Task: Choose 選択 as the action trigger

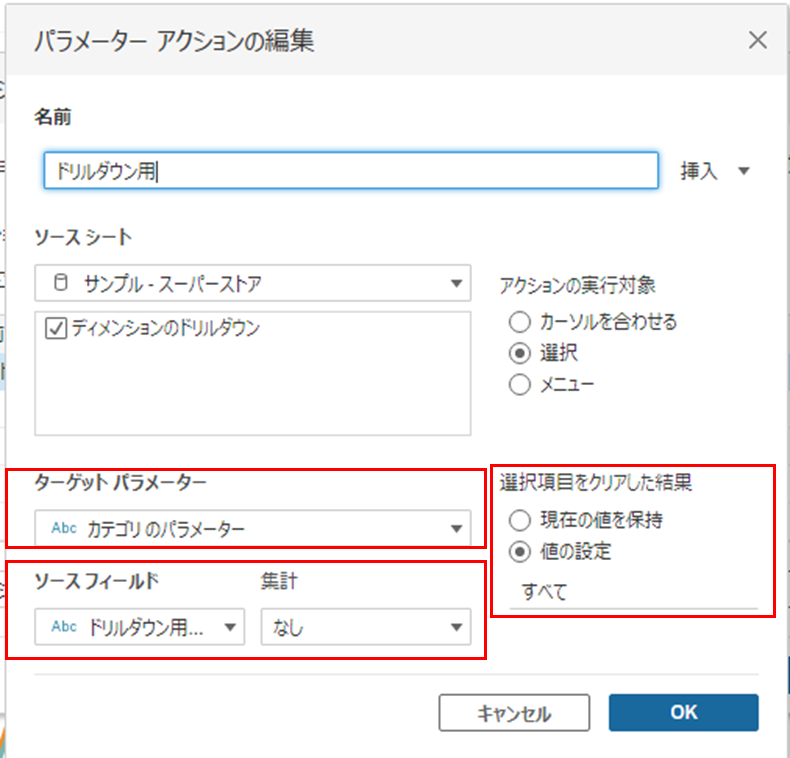Action: (519, 353)
